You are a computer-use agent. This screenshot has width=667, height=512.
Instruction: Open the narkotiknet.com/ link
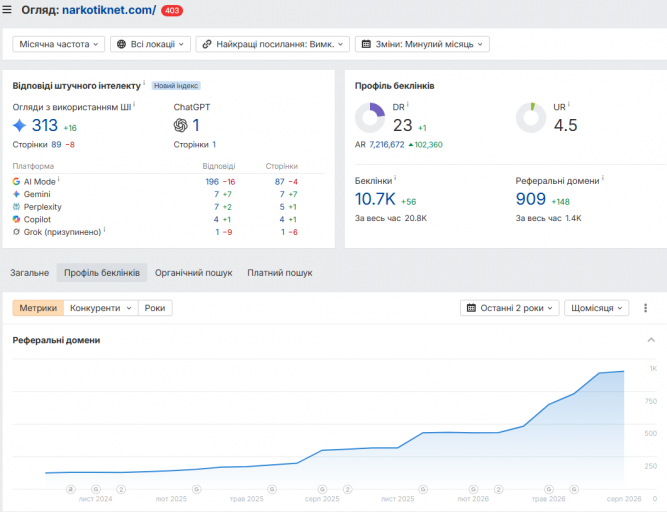[x=109, y=10]
